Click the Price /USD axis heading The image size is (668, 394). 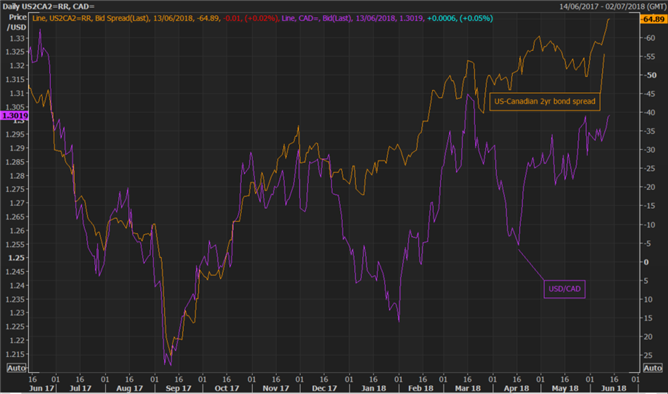coord(17,22)
